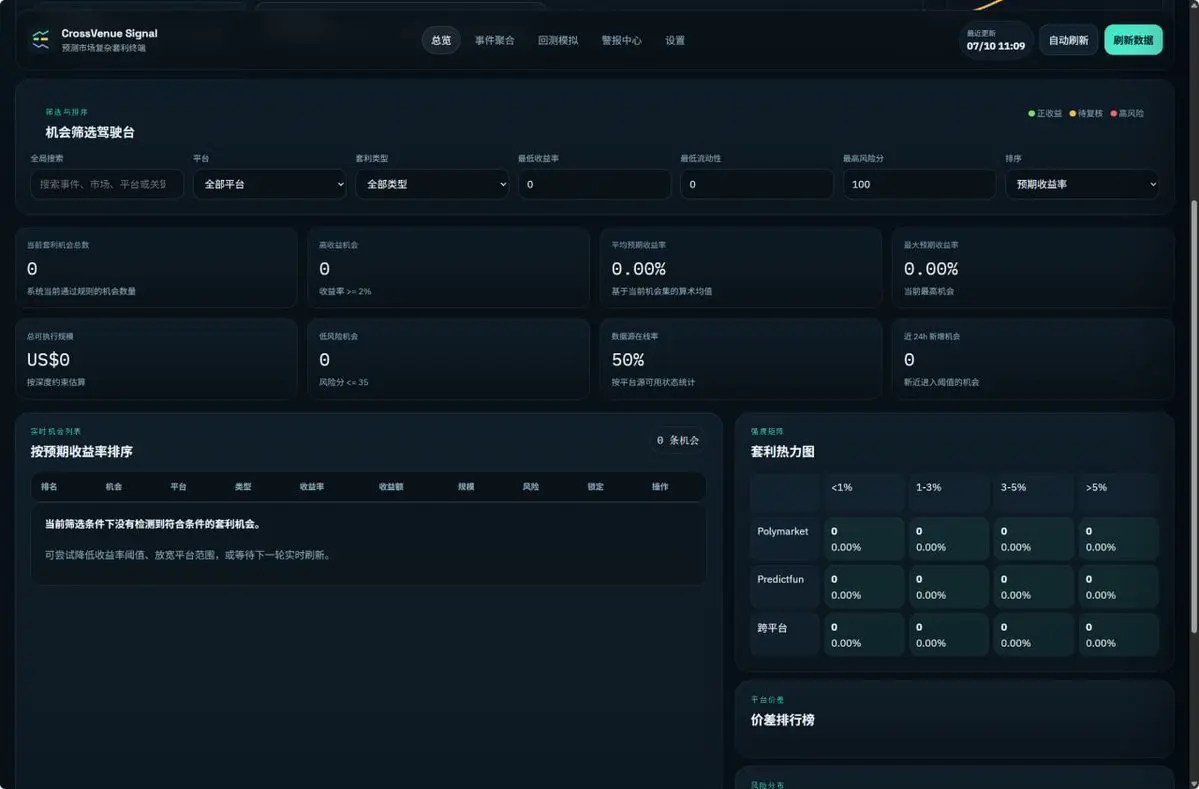Expand the 平台 dropdown showing 全部平台
Viewport: 1199px width, 789px height.
(x=269, y=184)
